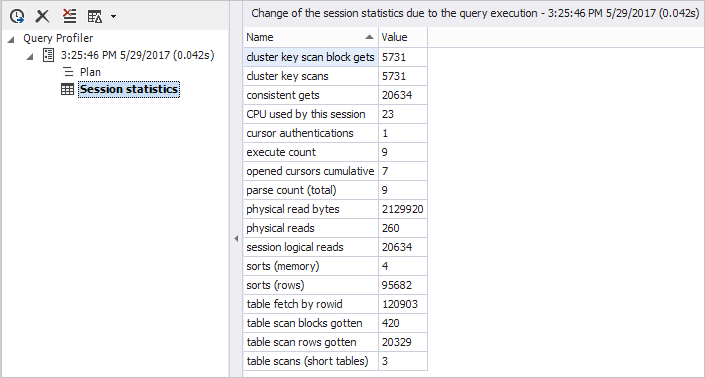Click the Plan list icon
Viewport: 705px width, 378px height.
click(x=67, y=72)
